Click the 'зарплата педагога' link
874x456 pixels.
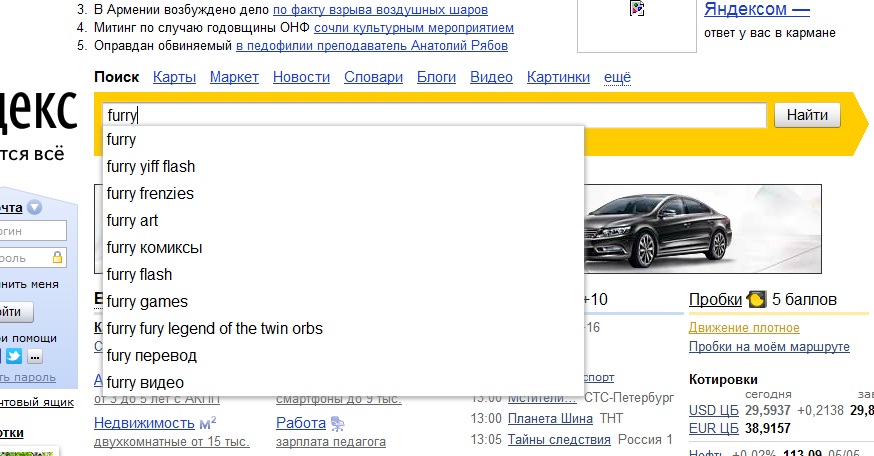(x=331, y=442)
